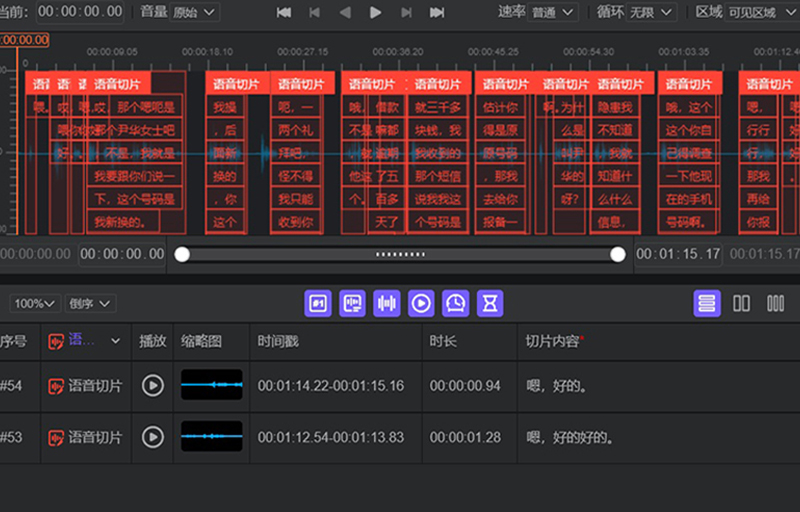This screenshot has width=800, height=512.
Task: Click the orange playhead marker 00:00:00.00
Action: click(x=24, y=40)
